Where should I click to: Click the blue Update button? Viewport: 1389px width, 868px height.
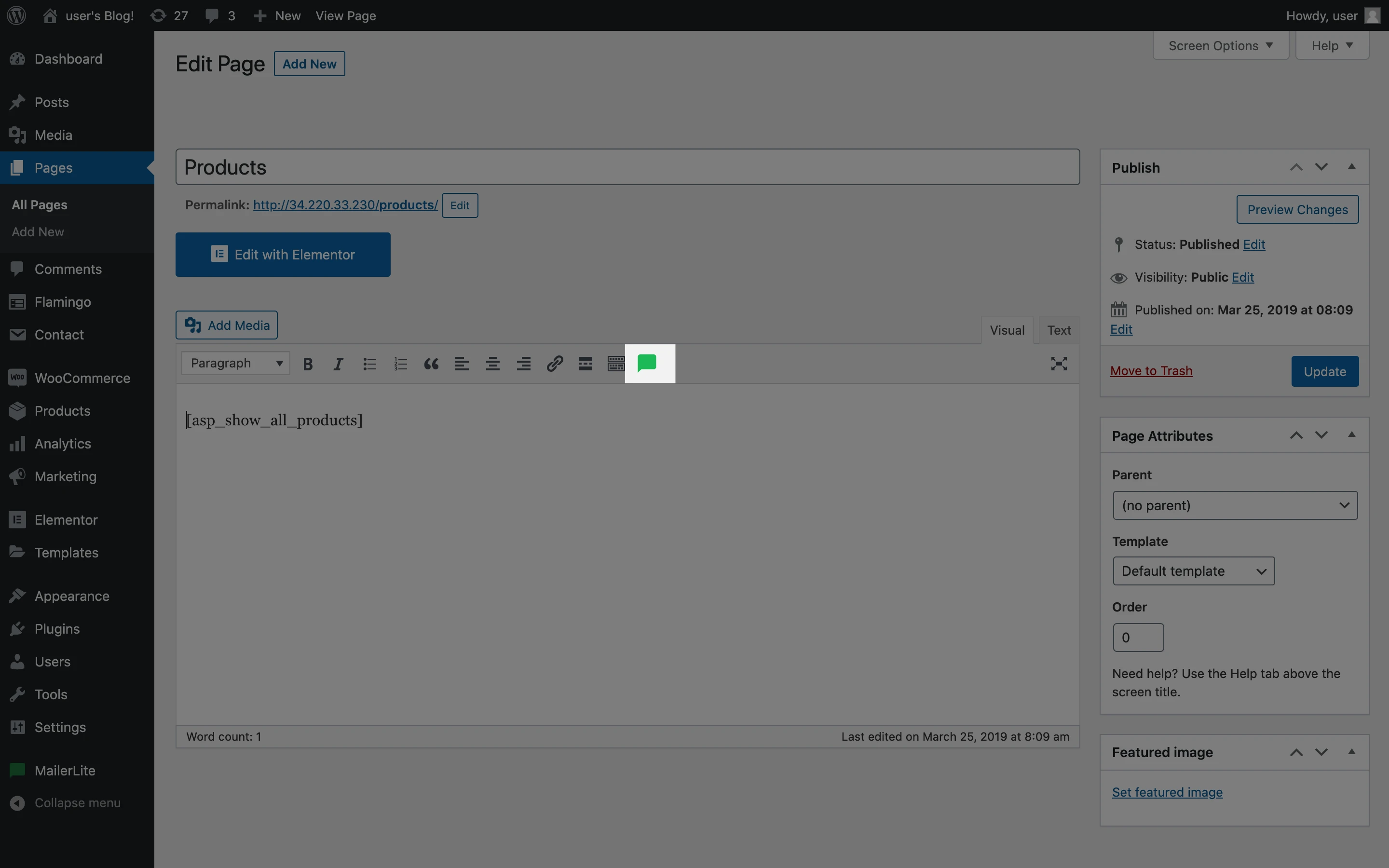point(1324,371)
